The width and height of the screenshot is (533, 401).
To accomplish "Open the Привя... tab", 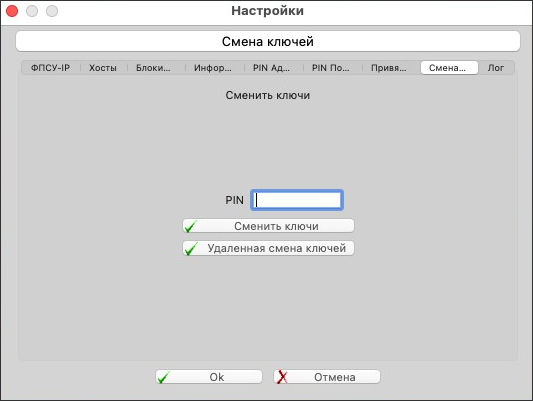I will (389, 68).
